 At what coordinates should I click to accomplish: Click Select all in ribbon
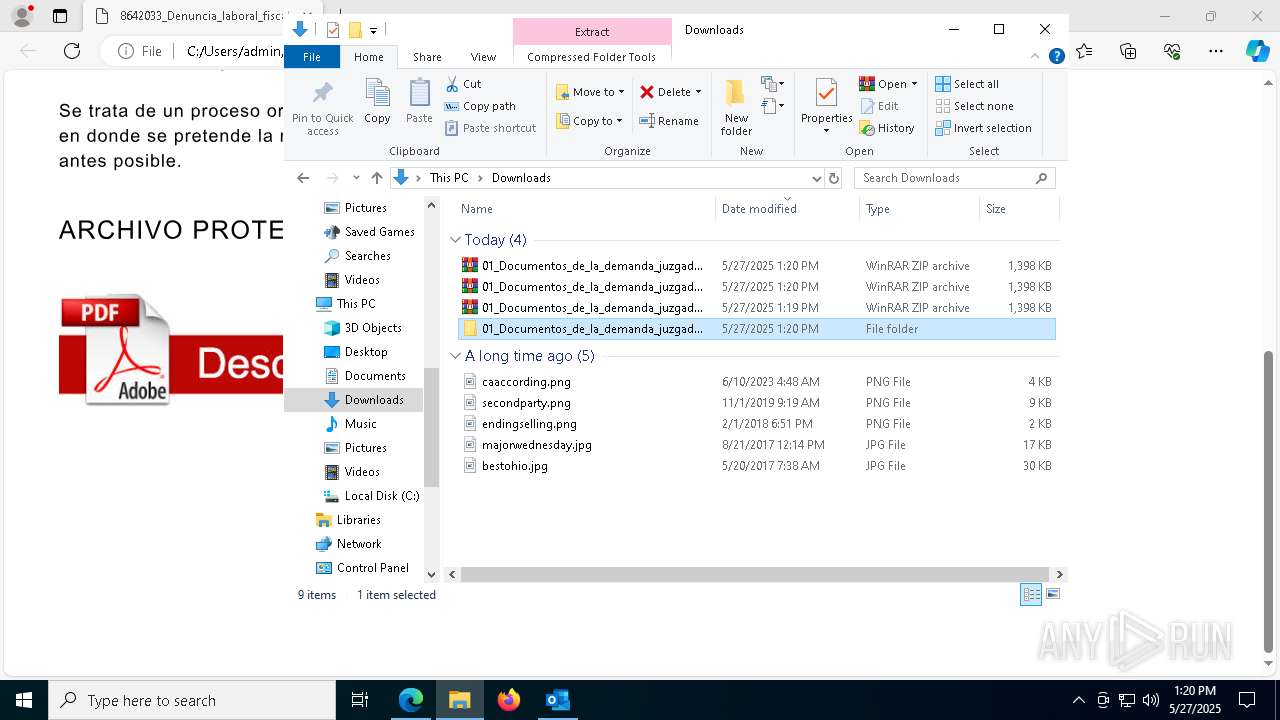tap(967, 84)
